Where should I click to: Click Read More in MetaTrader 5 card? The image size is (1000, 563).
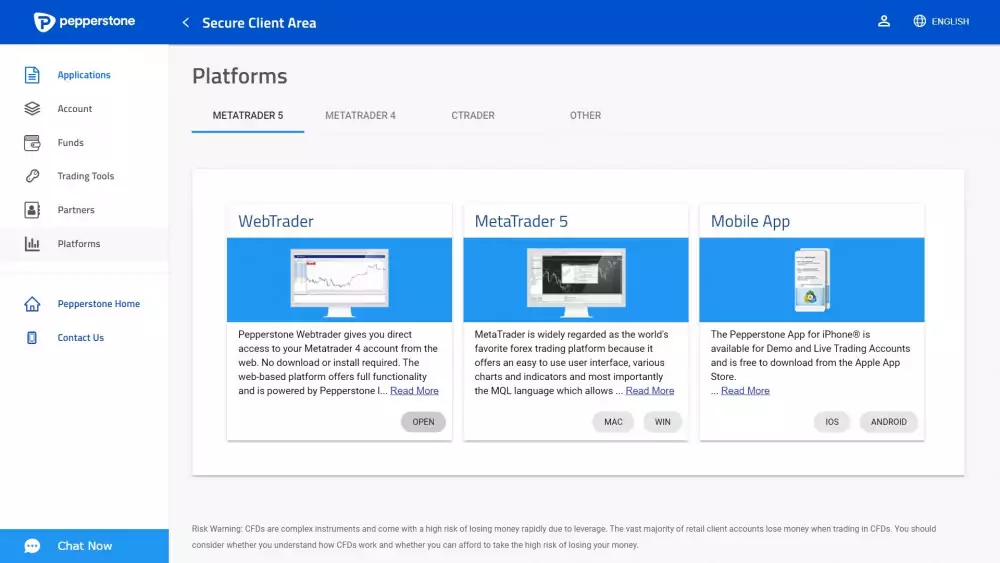(x=650, y=391)
